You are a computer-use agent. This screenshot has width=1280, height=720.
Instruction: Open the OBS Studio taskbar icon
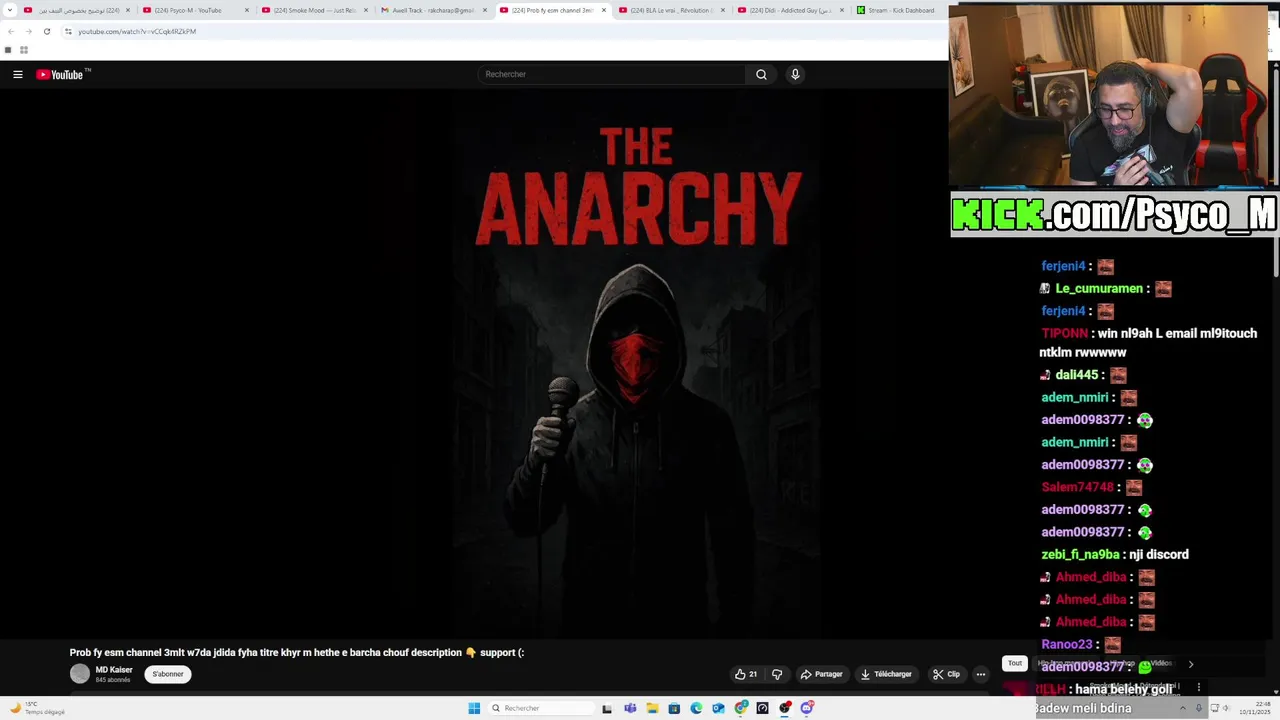(785, 708)
